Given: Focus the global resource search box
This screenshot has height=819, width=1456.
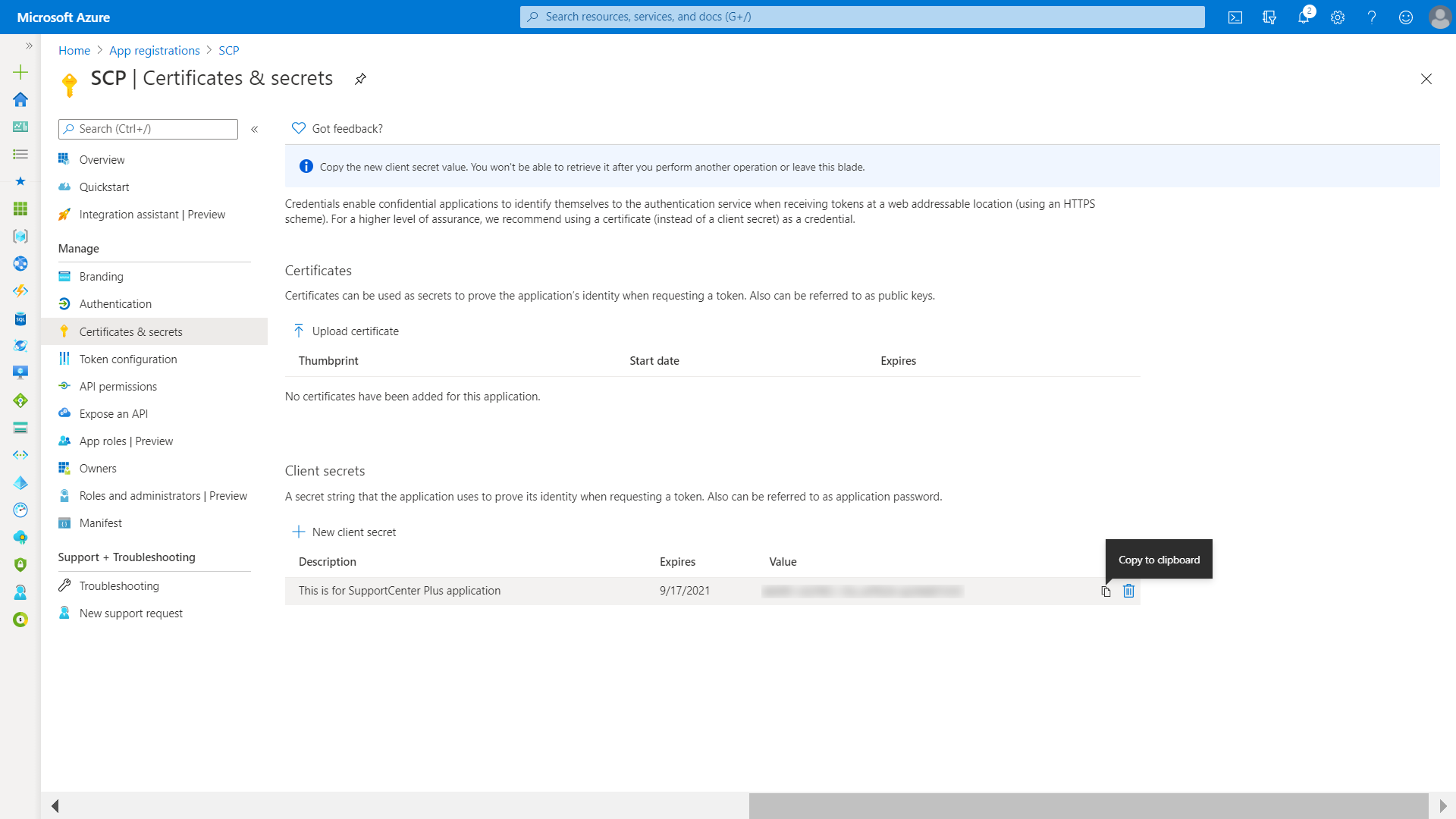Looking at the screenshot, I should (x=862, y=17).
